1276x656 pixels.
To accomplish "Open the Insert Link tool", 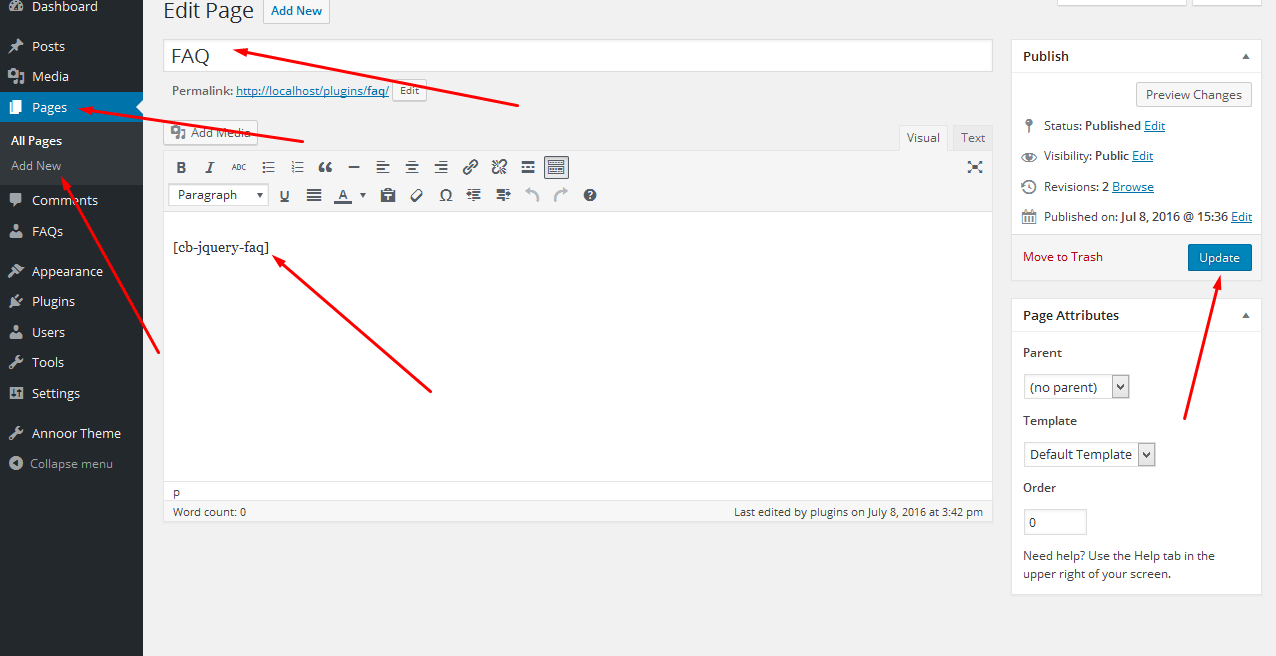I will [x=470, y=166].
